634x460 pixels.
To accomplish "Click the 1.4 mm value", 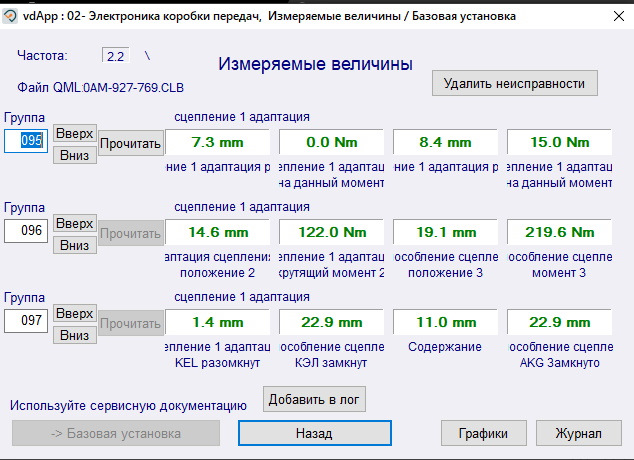I will [x=218, y=323].
